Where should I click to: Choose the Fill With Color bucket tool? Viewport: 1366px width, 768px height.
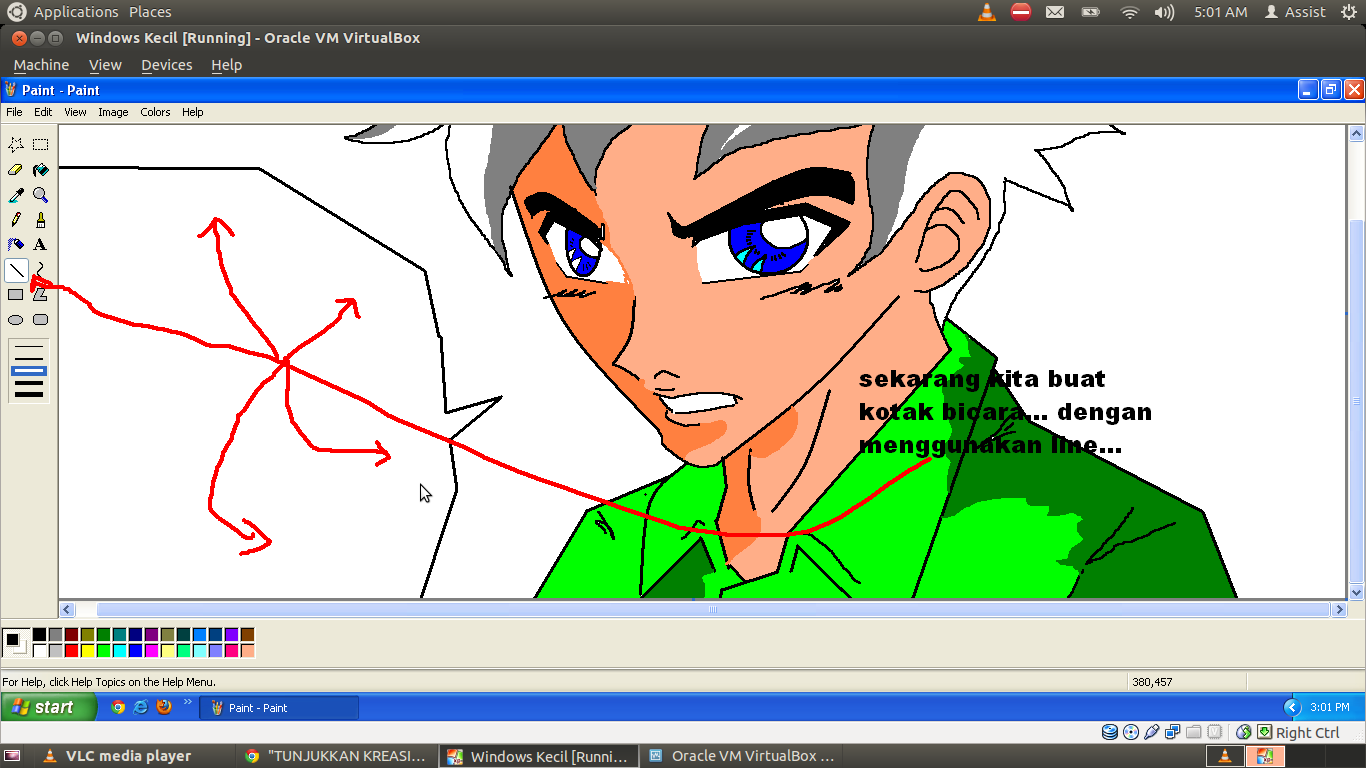(x=40, y=170)
